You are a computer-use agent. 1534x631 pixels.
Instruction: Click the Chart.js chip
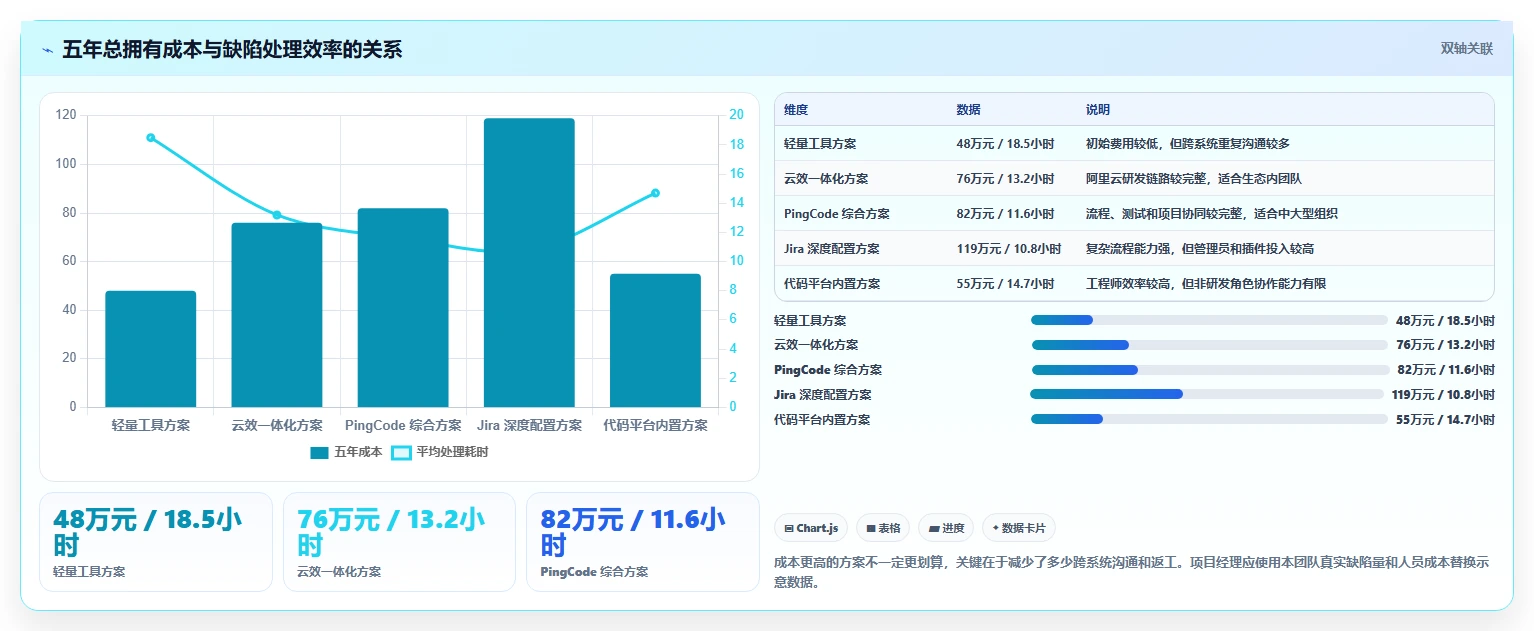[x=811, y=528]
